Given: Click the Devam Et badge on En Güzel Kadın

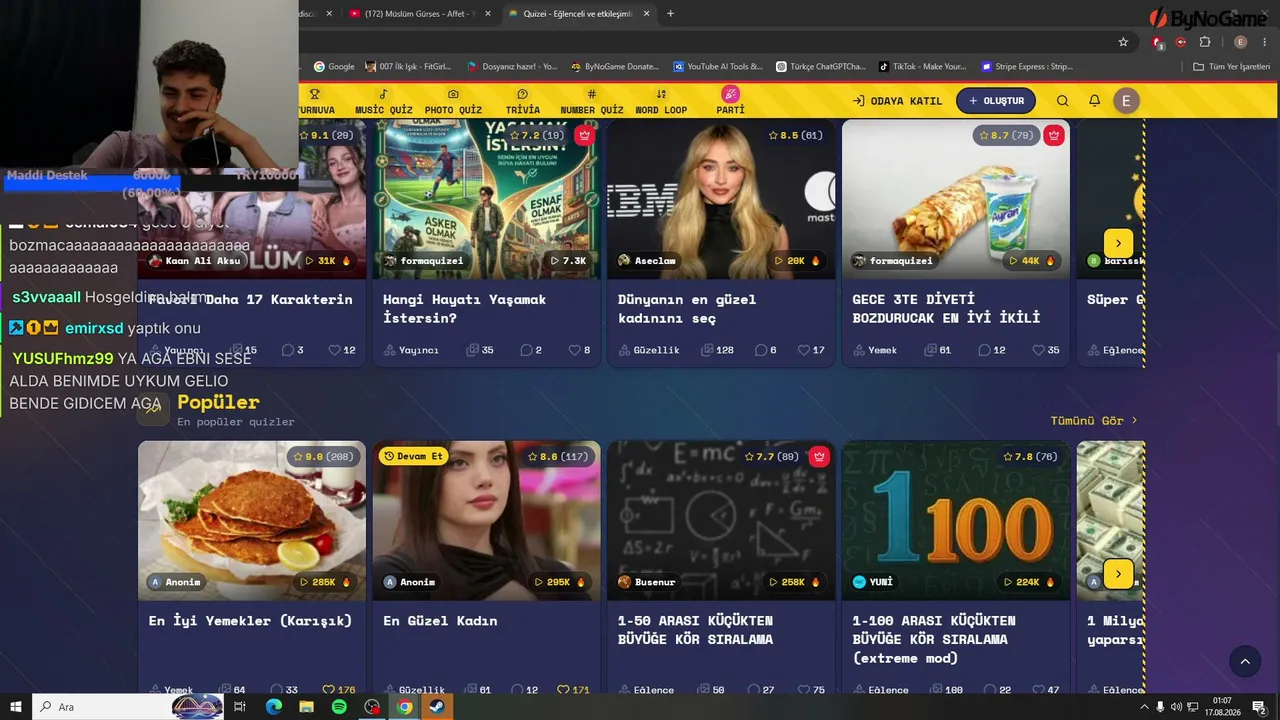Looking at the screenshot, I should (x=414, y=457).
